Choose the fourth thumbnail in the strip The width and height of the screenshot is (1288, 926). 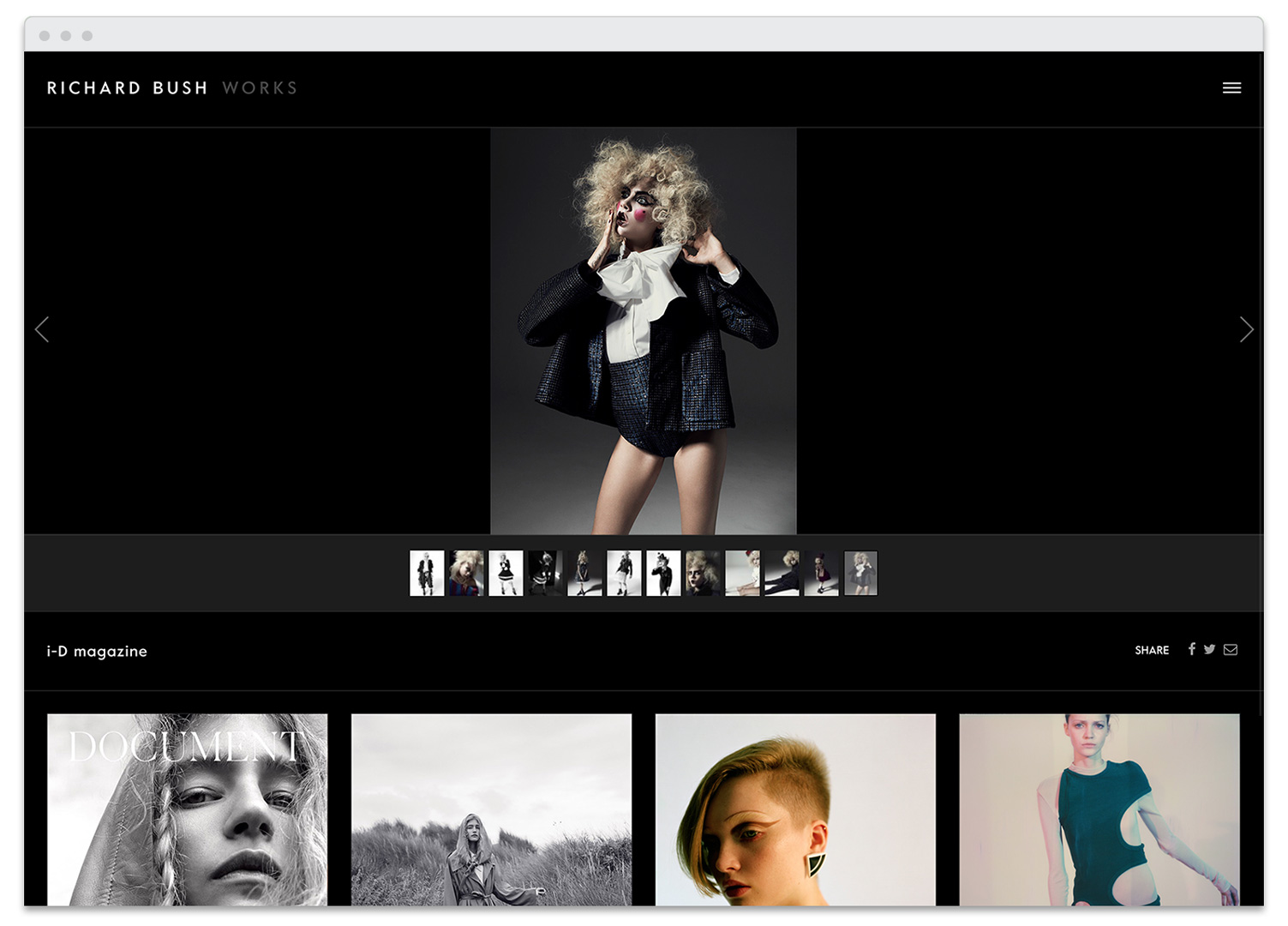point(545,573)
